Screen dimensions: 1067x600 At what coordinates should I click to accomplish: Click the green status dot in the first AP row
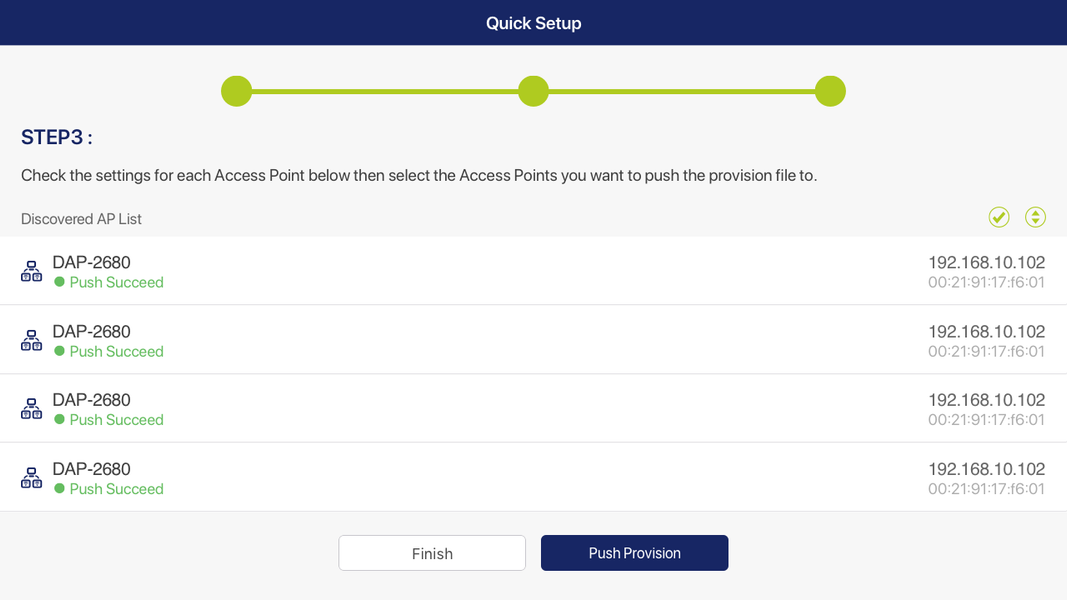pos(59,282)
